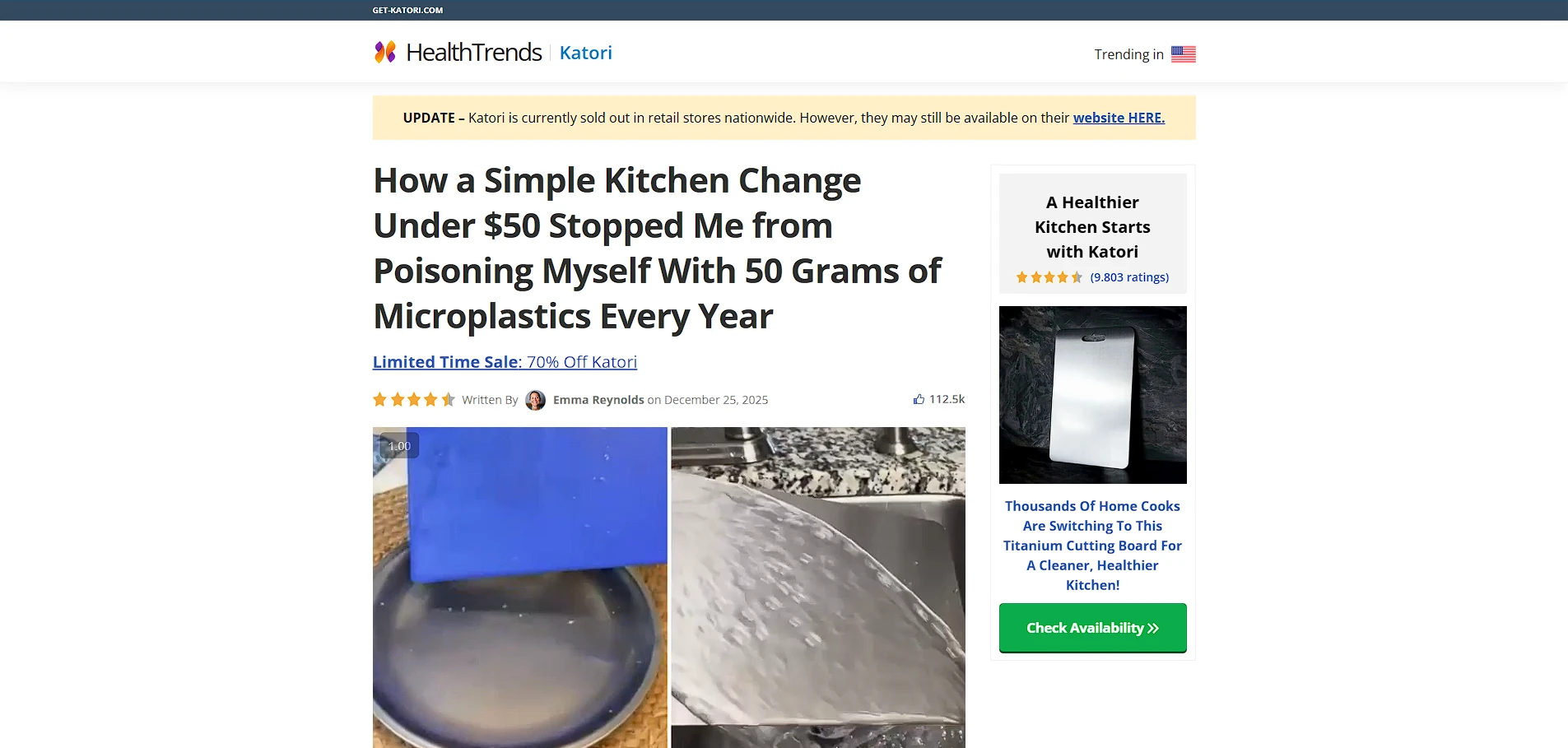Open the website HERE link
The width and height of the screenshot is (1568, 748).
(x=1119, y=118)
